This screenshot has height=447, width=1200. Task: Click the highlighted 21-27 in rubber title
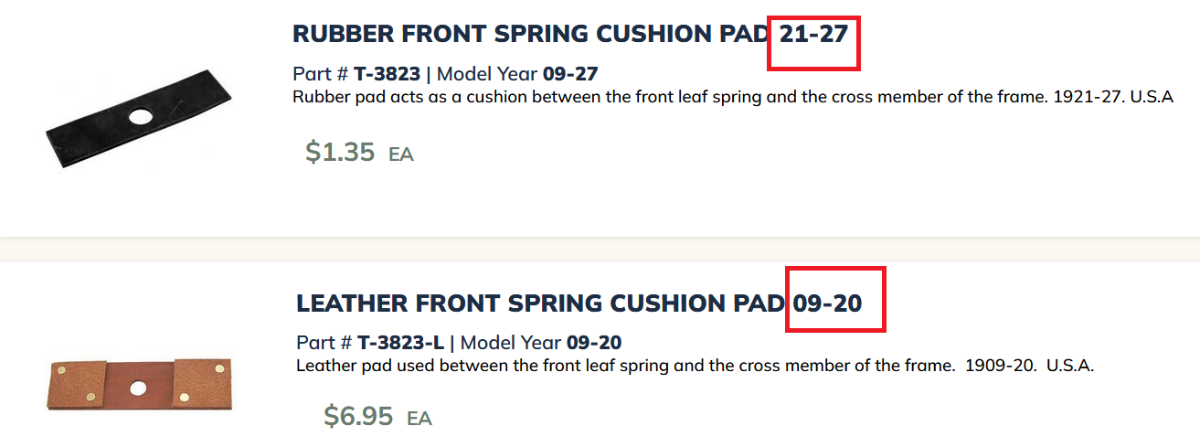click(x=814, y=34)
